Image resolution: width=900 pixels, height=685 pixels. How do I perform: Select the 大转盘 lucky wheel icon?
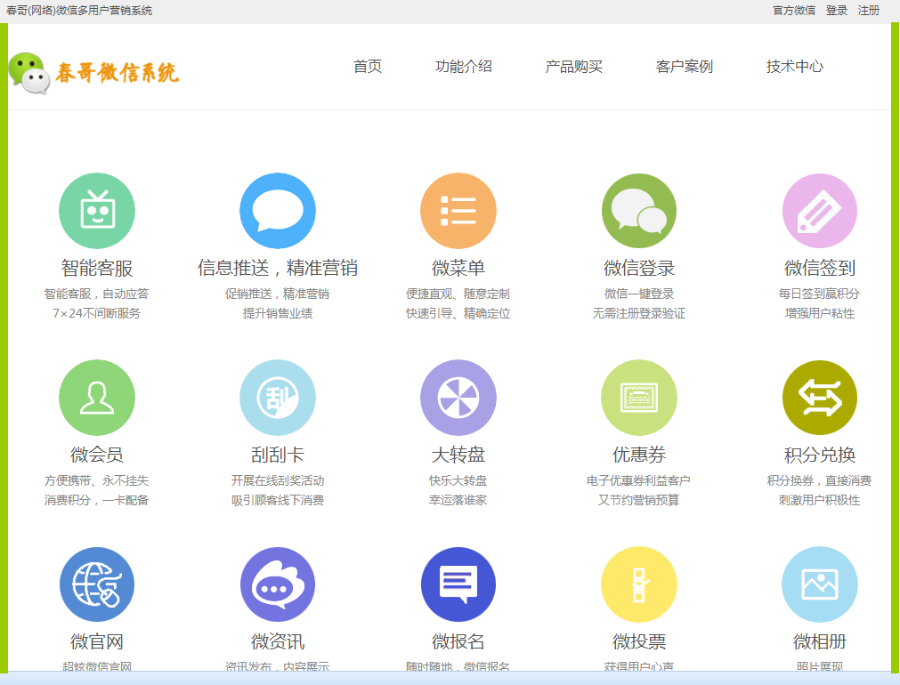pos(458,397)
